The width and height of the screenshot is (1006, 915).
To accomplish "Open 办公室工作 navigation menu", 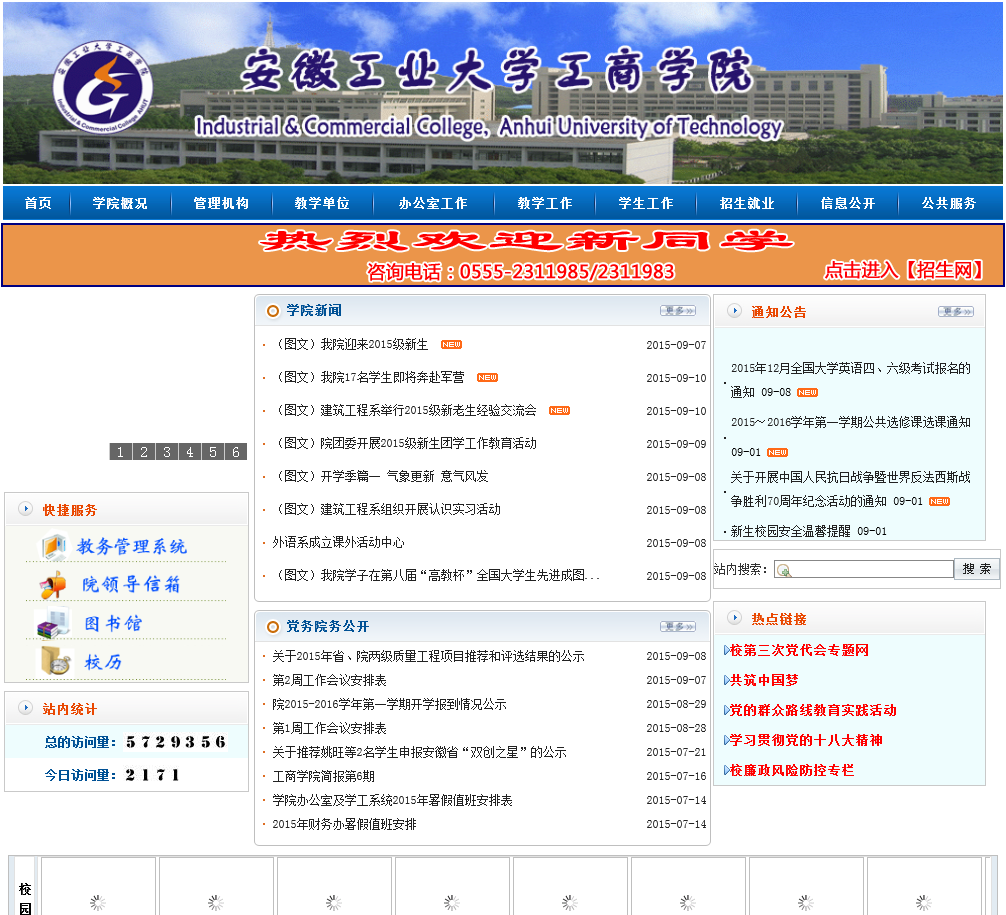I will click(x=433, y=203).
